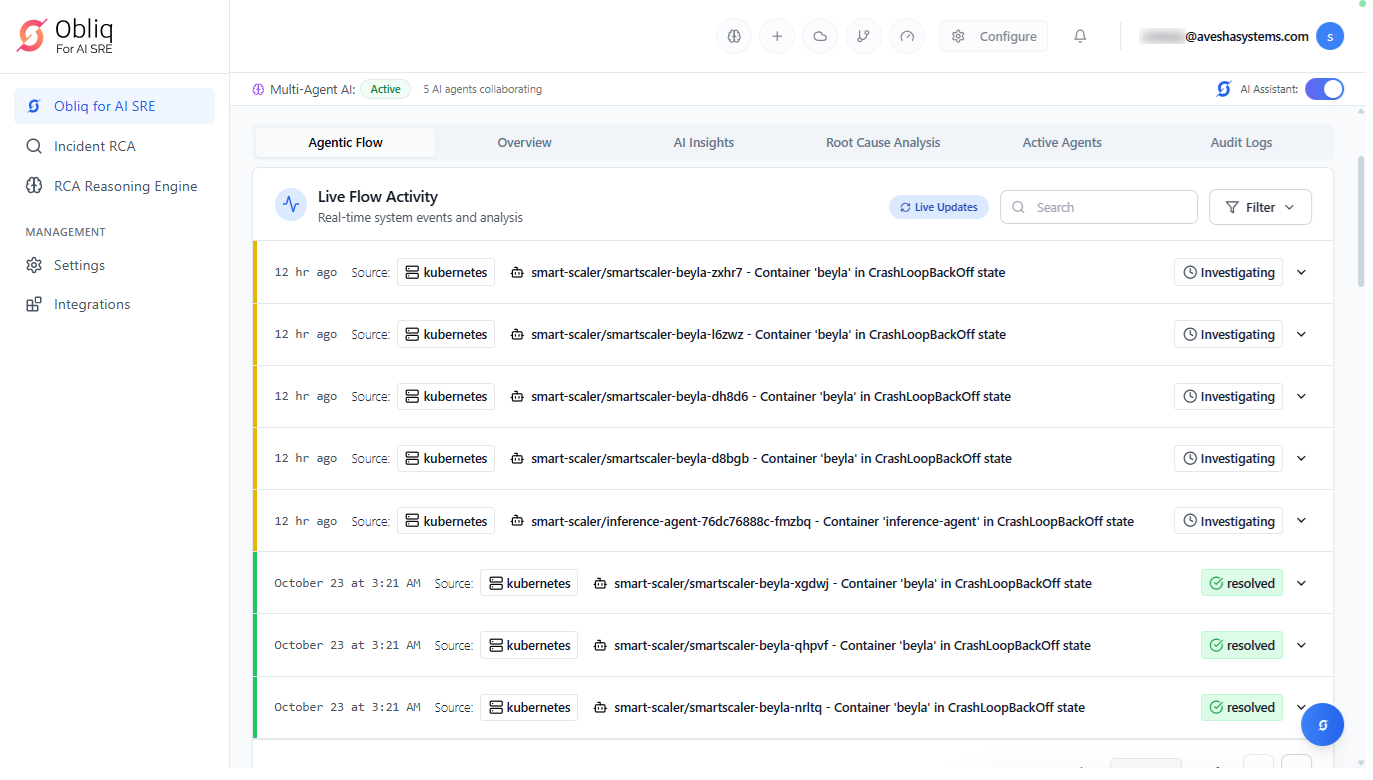
Task: Open the Filter dropdown
Action: (x=1260, y=207)
